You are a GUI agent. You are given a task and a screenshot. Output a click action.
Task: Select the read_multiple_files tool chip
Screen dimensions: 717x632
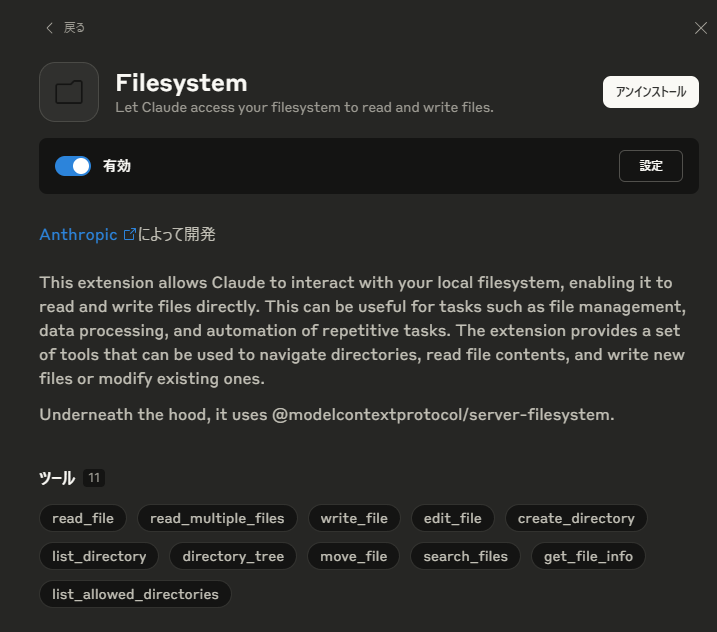217,518
